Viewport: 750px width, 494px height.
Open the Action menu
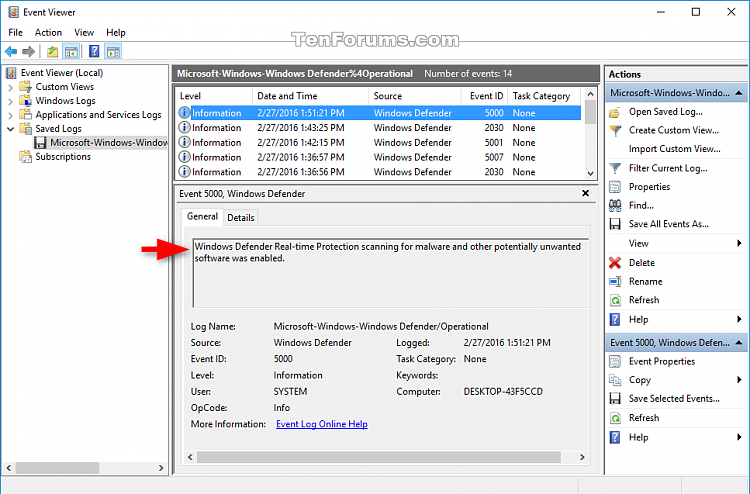coord(48,33)
